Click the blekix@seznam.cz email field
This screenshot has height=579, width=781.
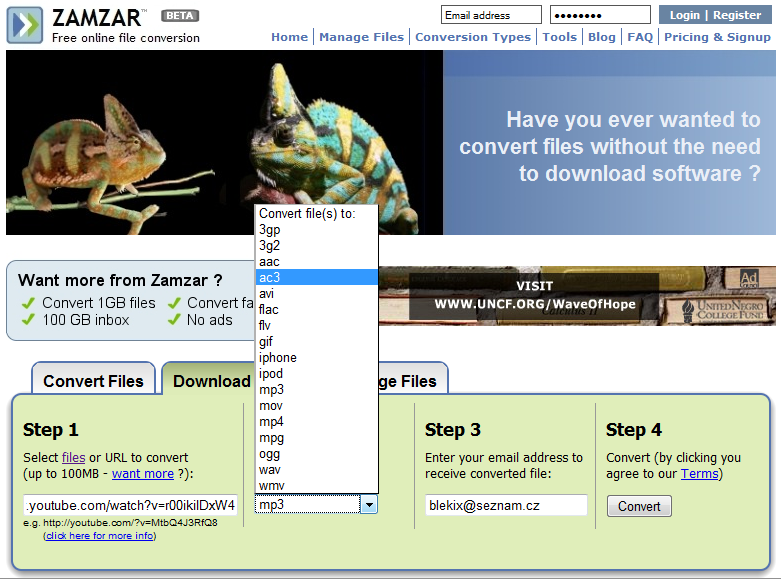point(506,505)
